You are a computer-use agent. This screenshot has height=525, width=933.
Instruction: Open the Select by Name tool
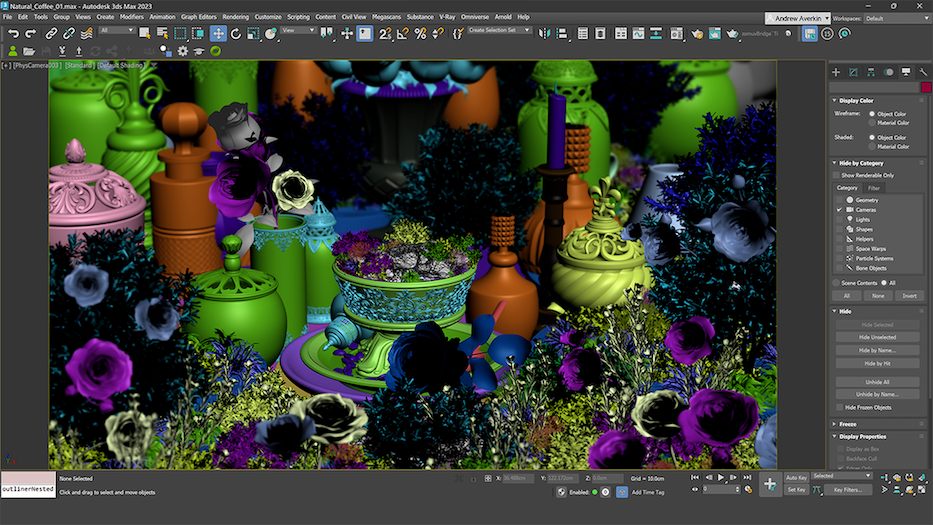[162, 33]
